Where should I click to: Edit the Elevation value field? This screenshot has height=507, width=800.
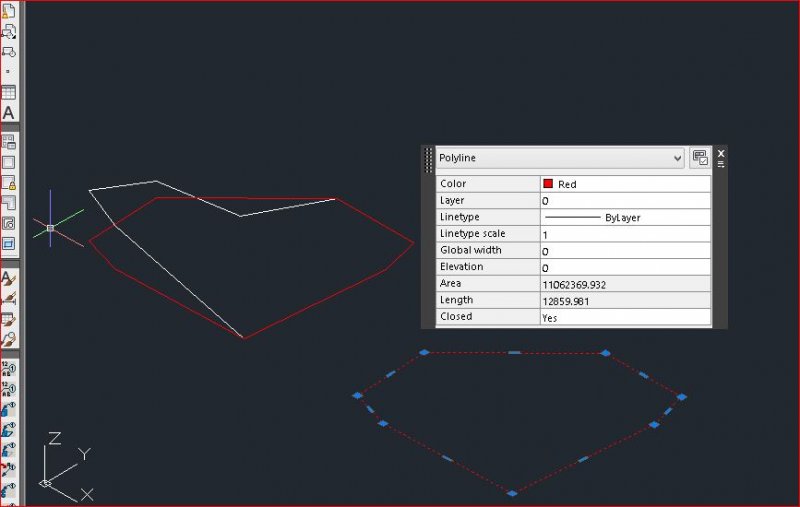coord(626,267)
